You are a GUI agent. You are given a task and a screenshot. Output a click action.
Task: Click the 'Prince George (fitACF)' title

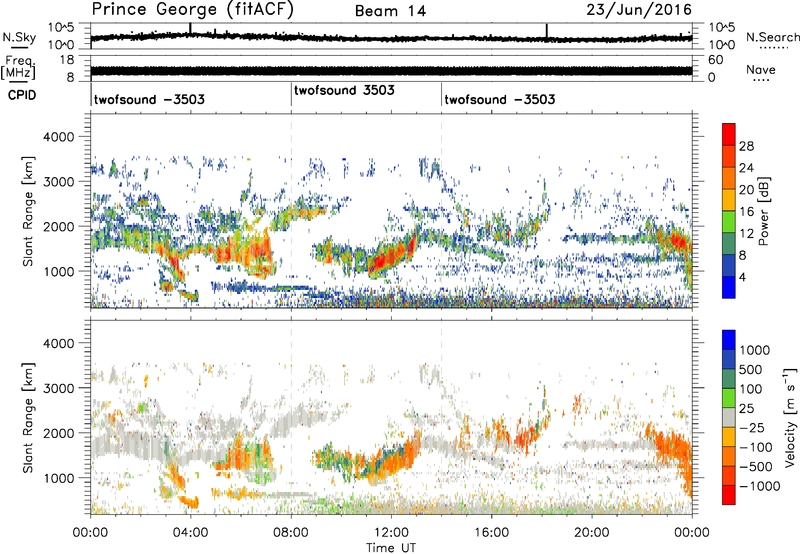tap(192, 10)
